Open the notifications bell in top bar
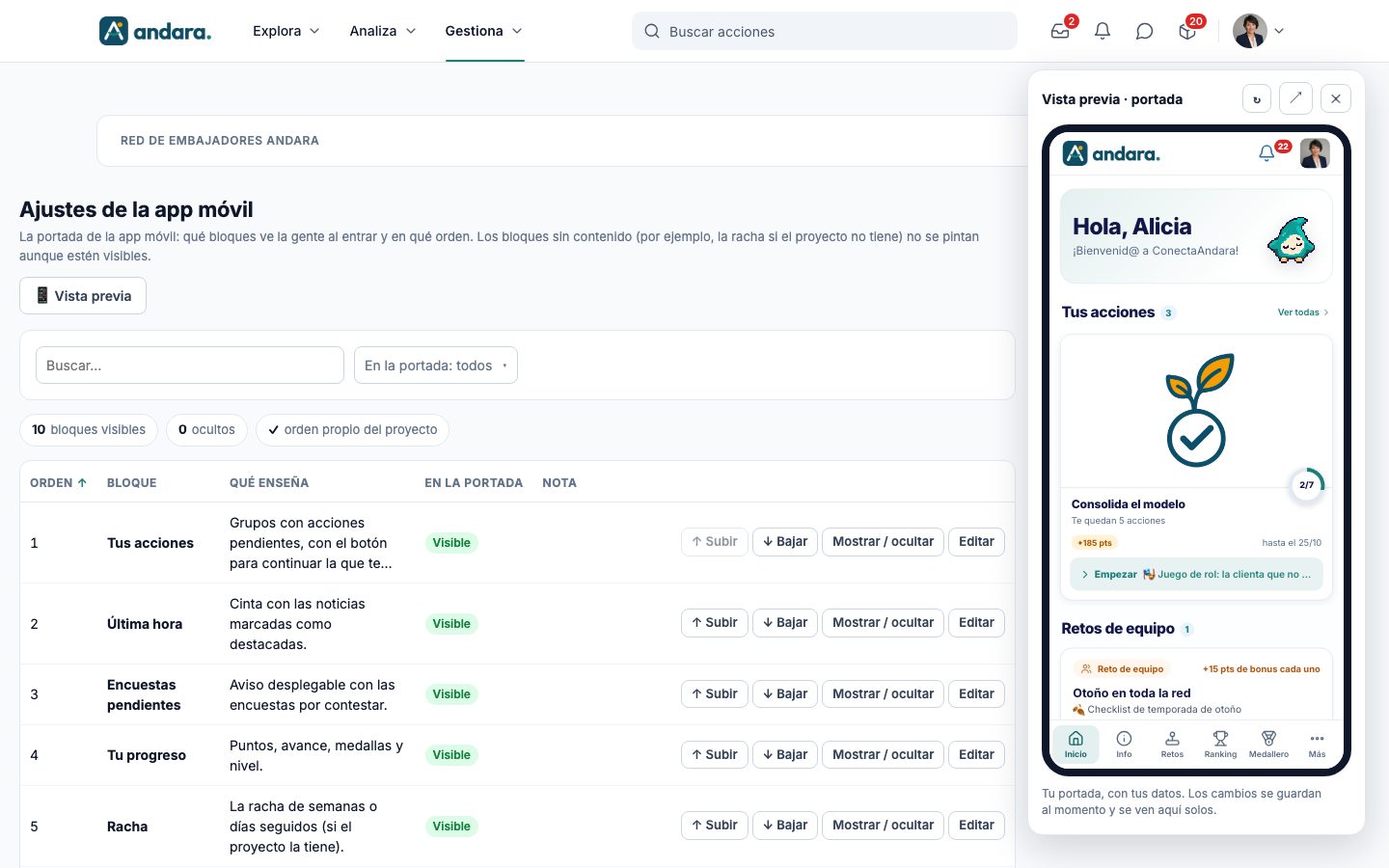The image size is (1389, 868). tap(1103, 31)
